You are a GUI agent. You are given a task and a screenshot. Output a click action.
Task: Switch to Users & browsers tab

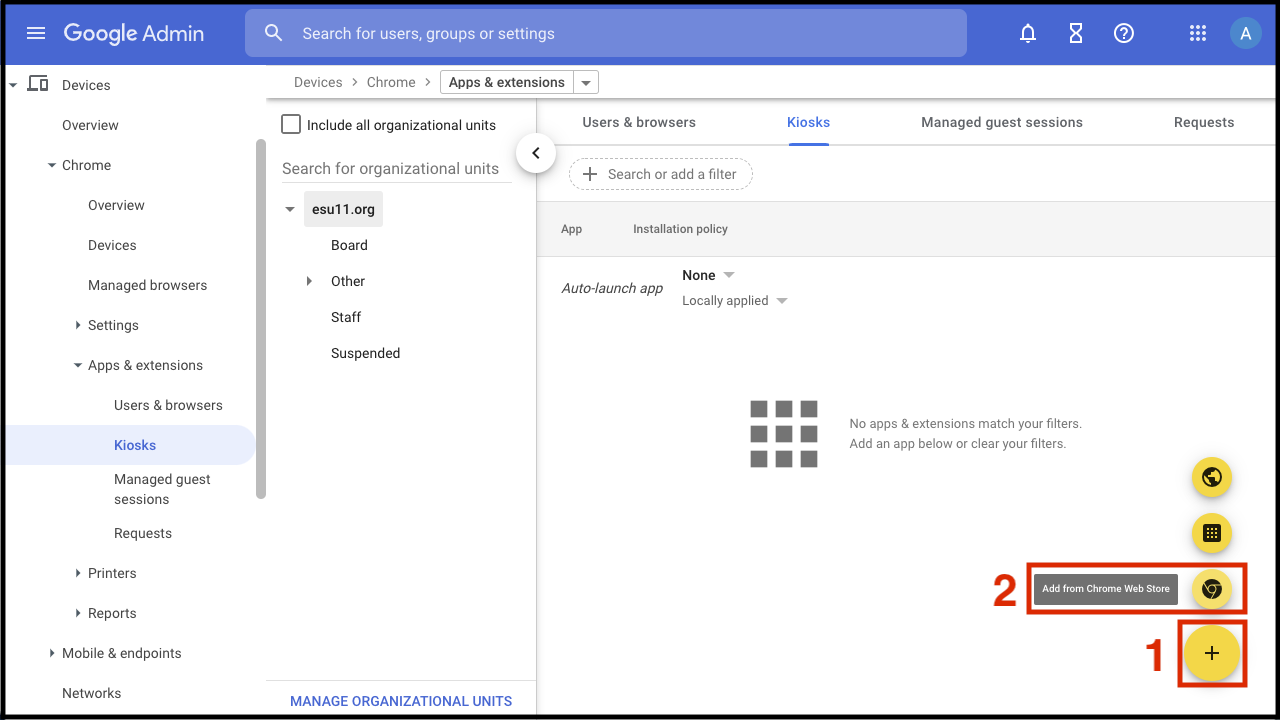coord(639,122)
